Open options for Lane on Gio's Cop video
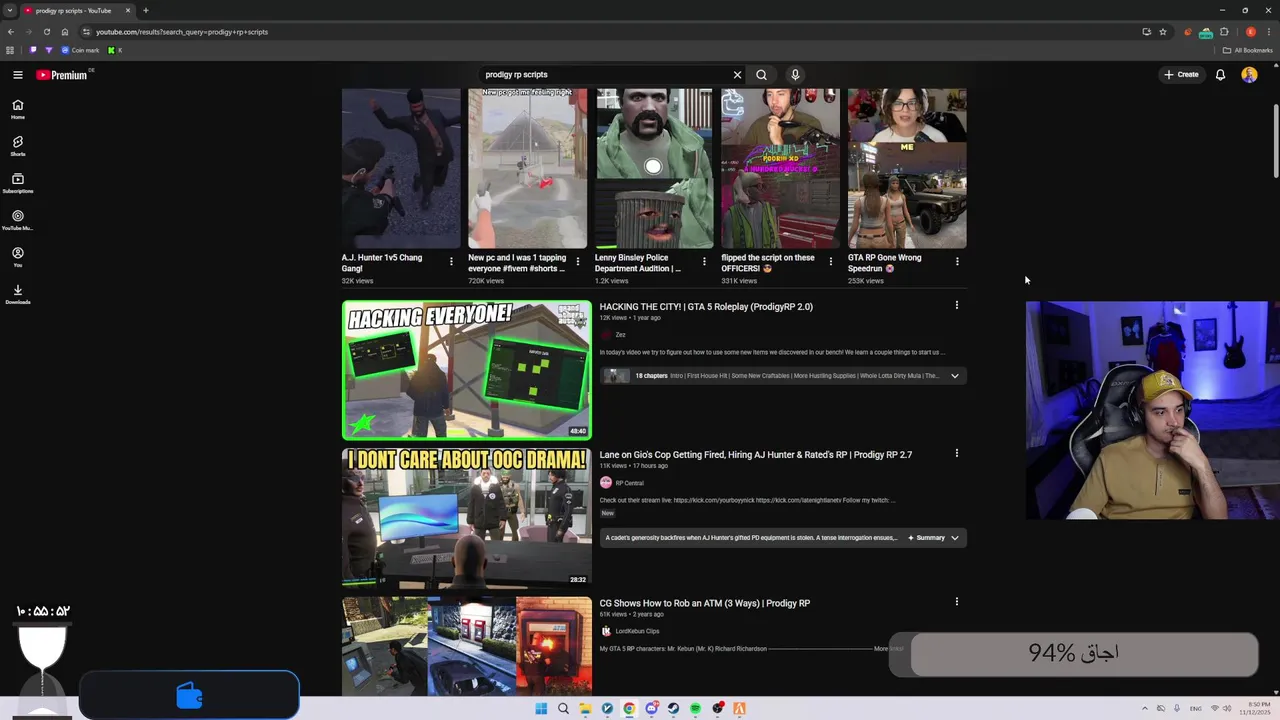 [957, 453]
